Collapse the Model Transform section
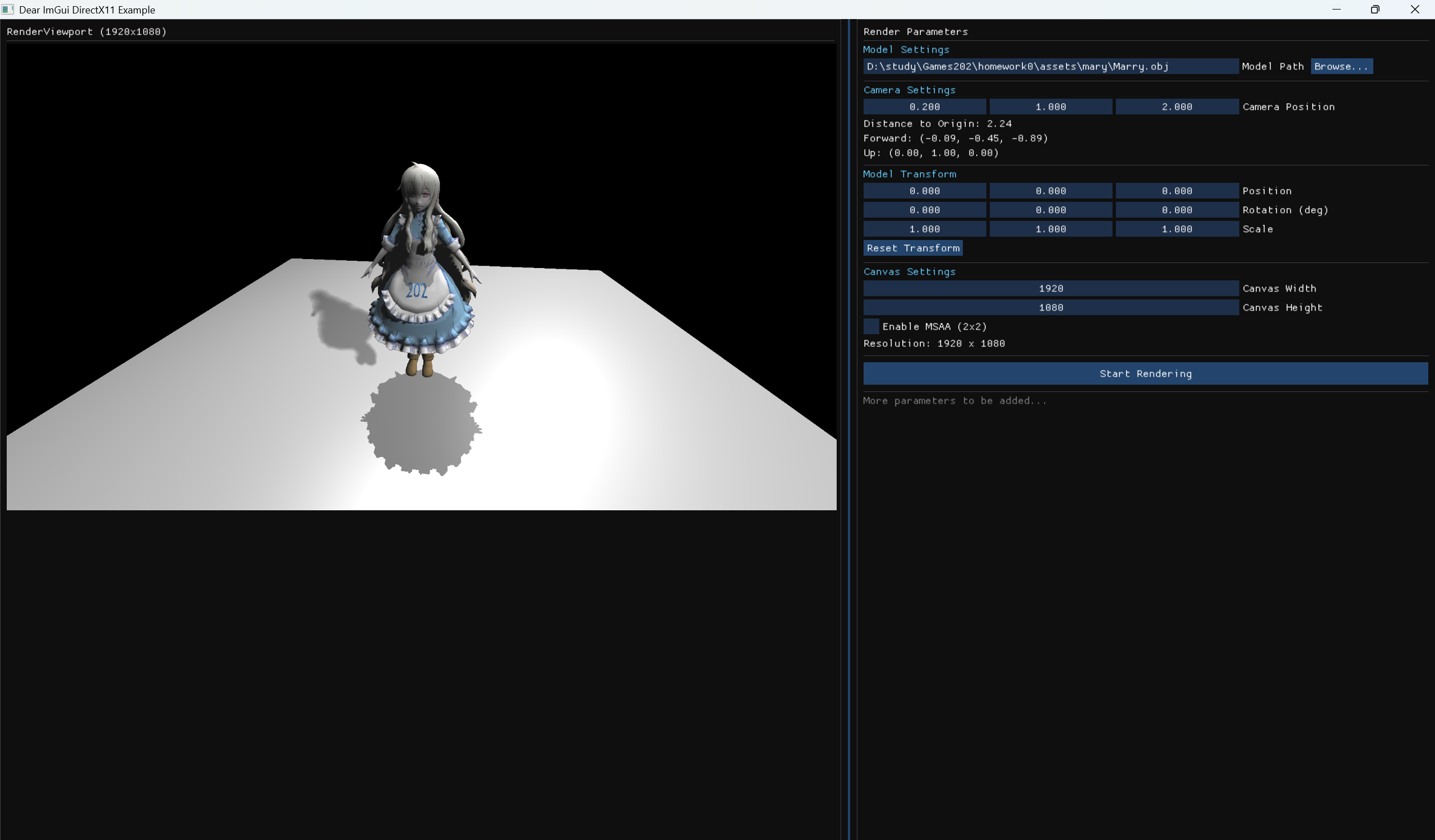The image size is (1435, 840). tap(910, 174)
